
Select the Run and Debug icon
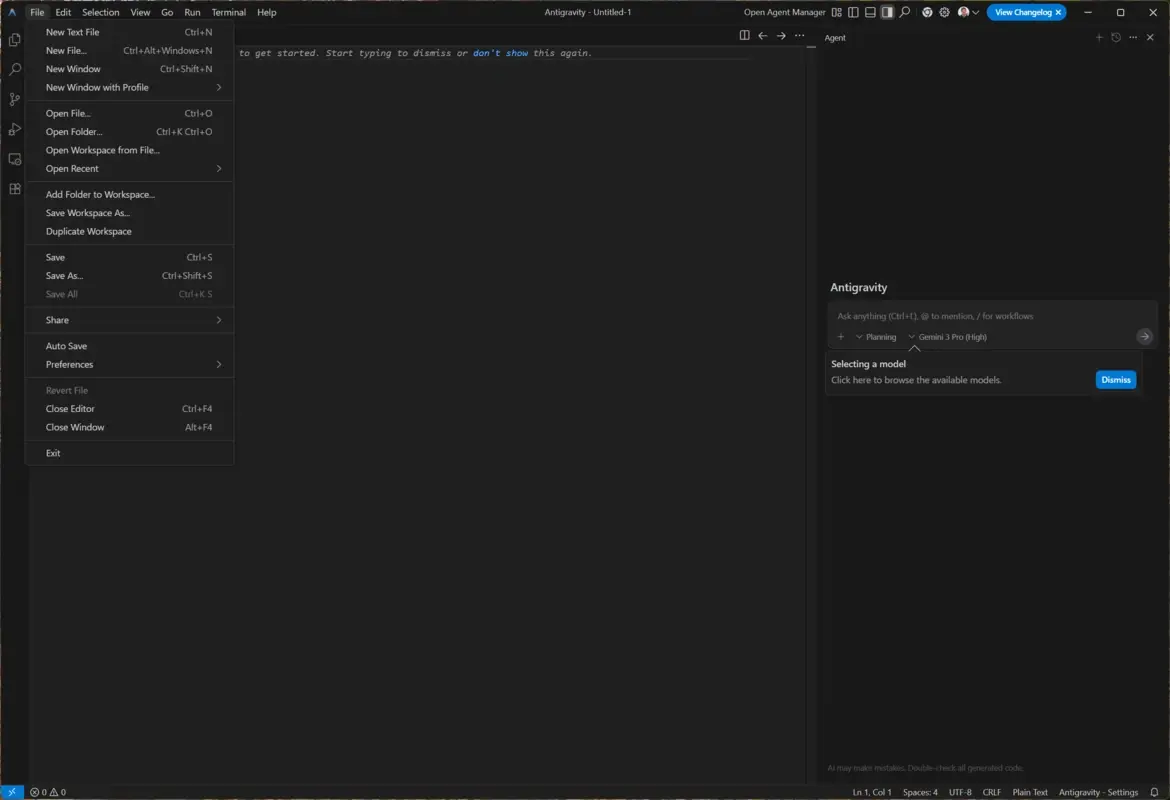(x=14, y=128)
